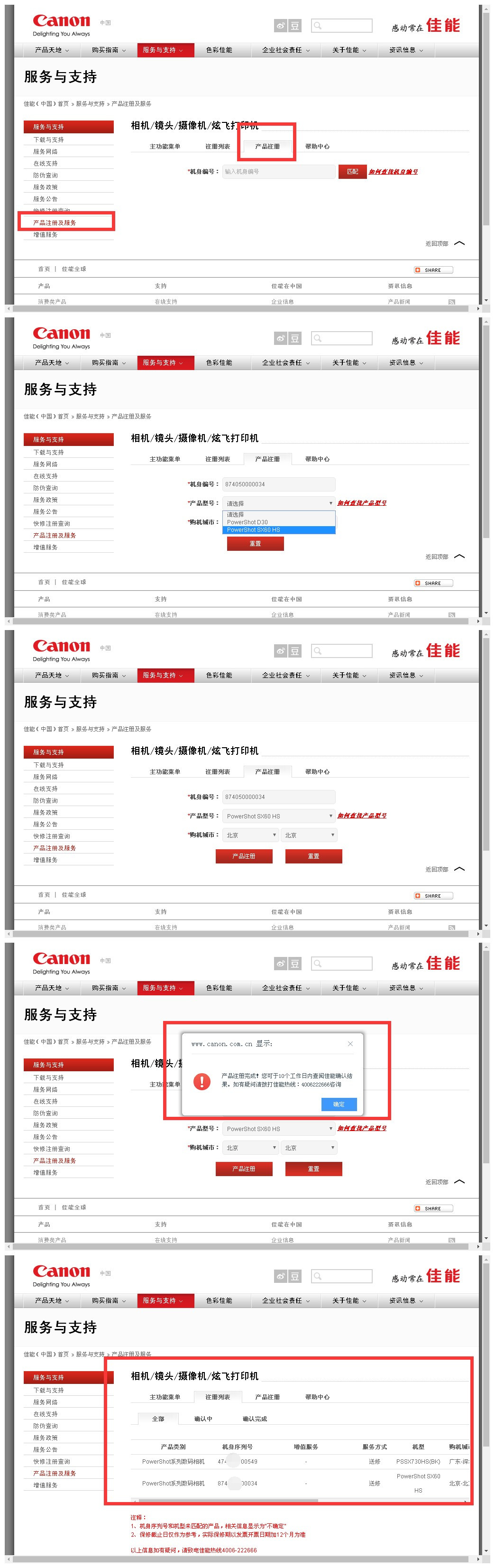The height and width of the screenshot is (1568, 495).
Task: Click SHARE button on the confirmation dialog page
Action: 433,1208
